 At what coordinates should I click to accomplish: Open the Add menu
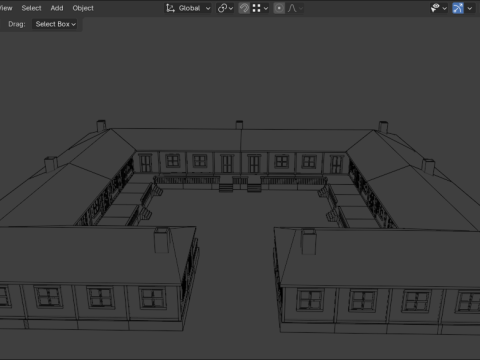pyautogui.click(x=57, y=8)
